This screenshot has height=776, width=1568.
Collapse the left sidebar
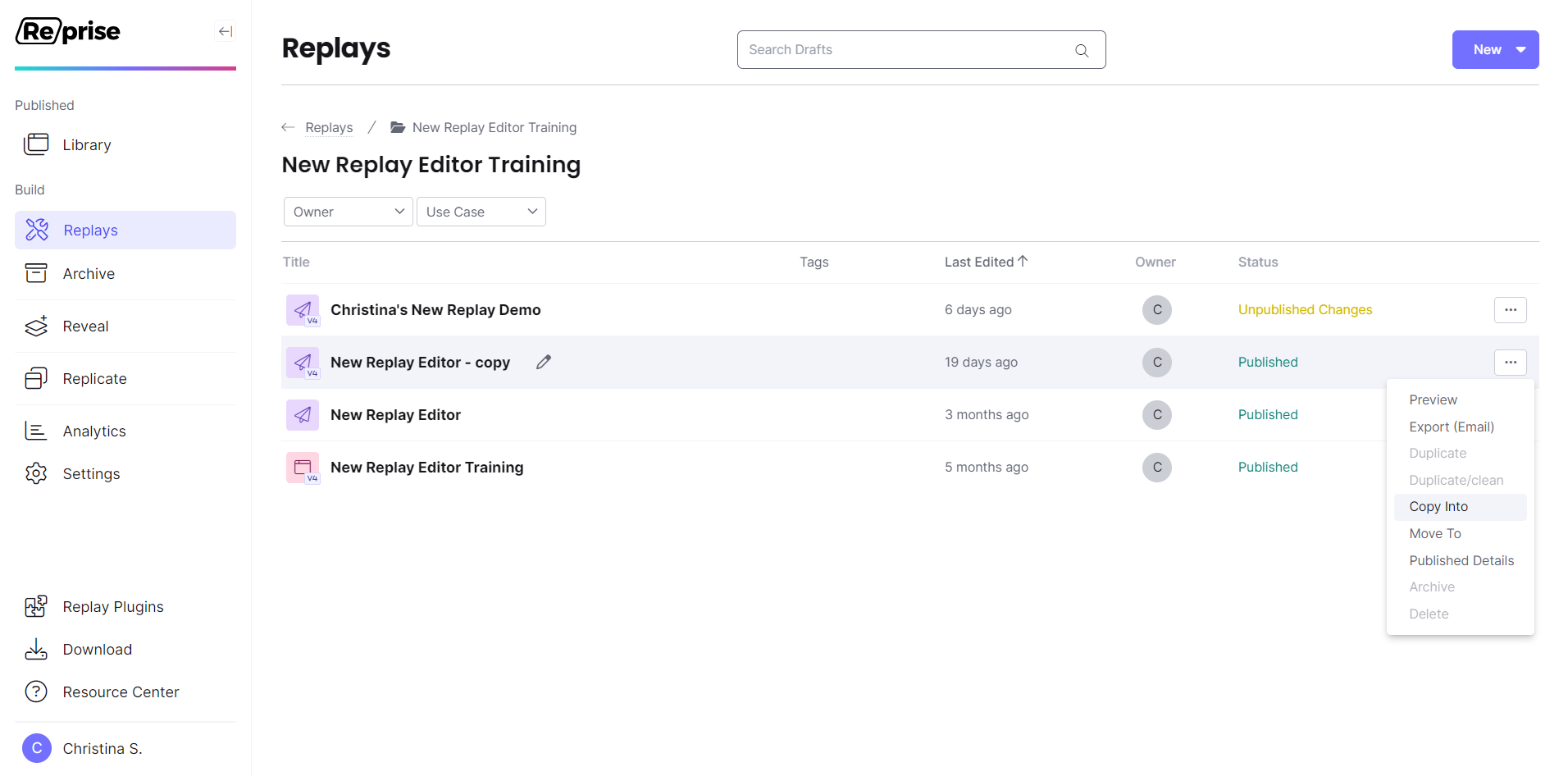224,31
